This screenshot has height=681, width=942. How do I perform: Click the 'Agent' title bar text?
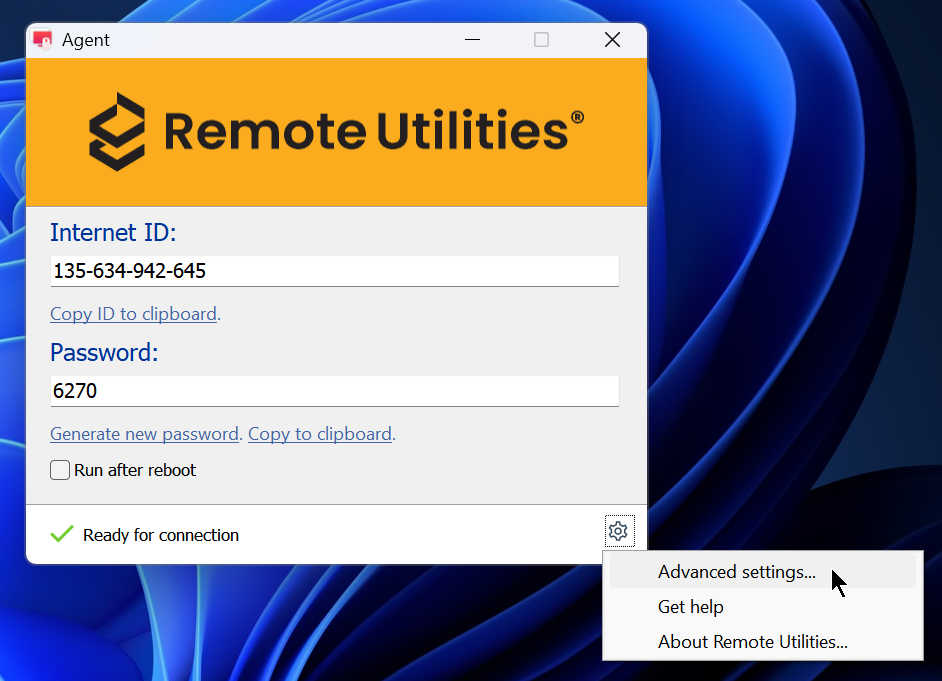86,40
